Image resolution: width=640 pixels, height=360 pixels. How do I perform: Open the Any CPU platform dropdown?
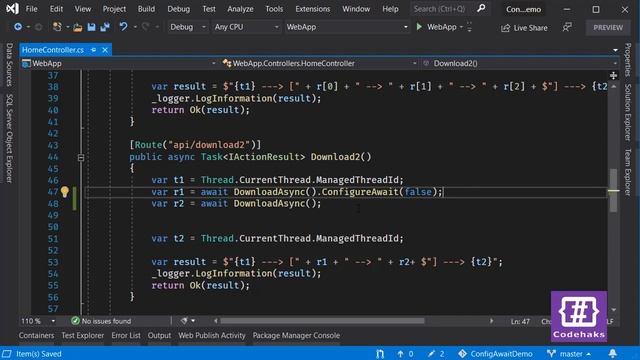coord(247,27)
